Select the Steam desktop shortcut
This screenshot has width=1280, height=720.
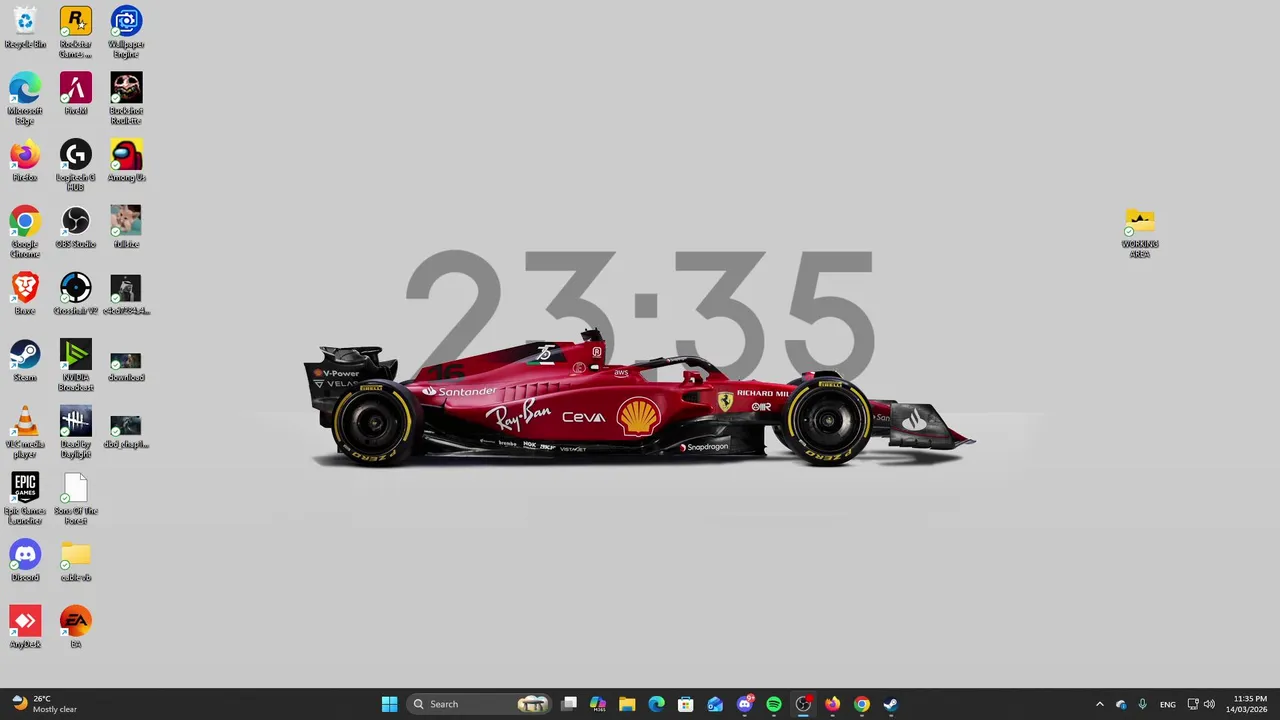25,360
